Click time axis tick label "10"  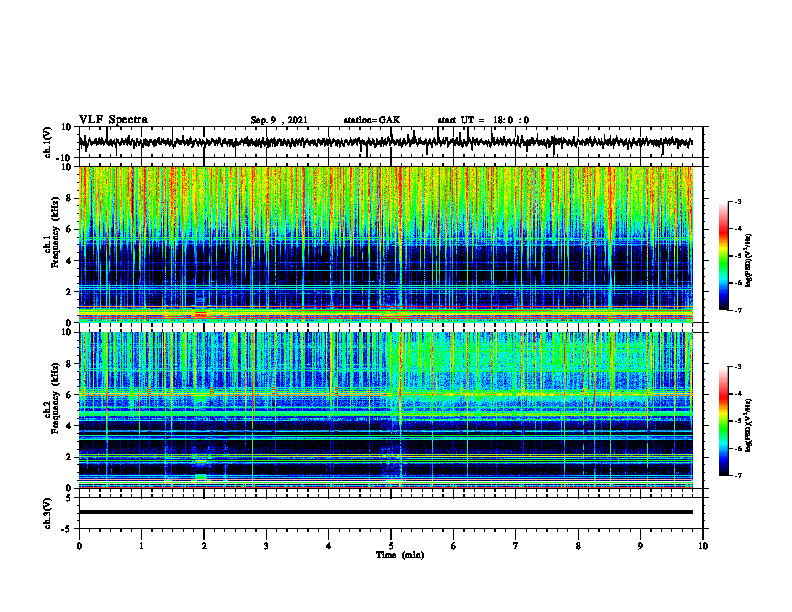(x=703, y=546)
